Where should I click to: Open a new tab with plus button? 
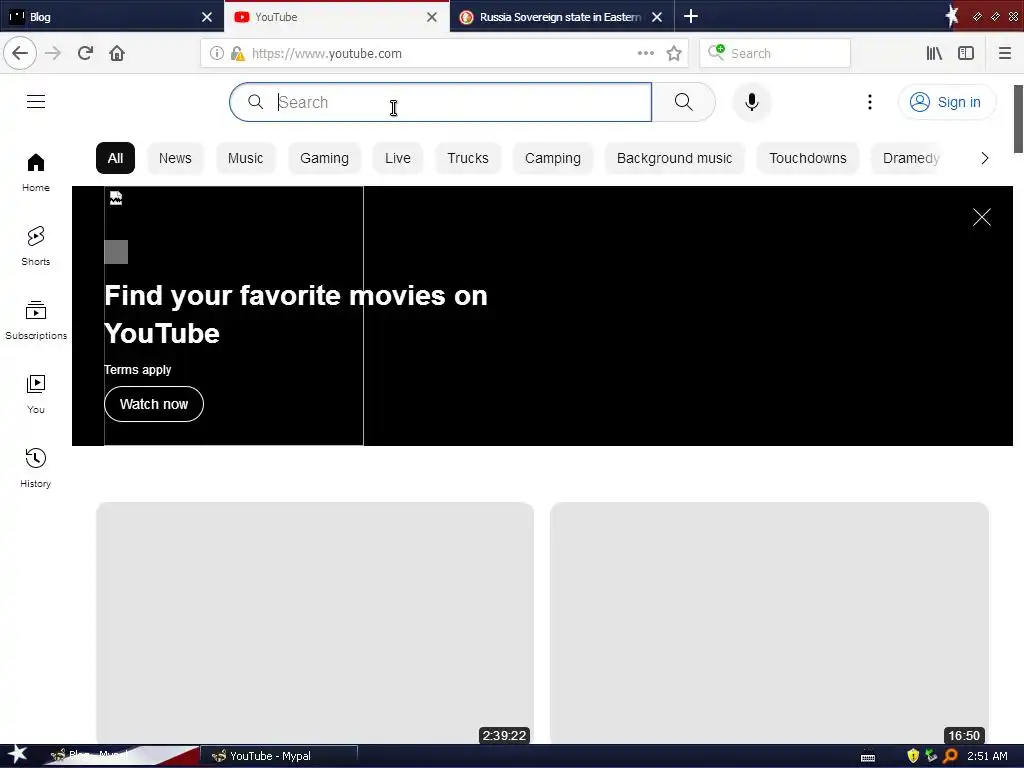pos(691,16)
